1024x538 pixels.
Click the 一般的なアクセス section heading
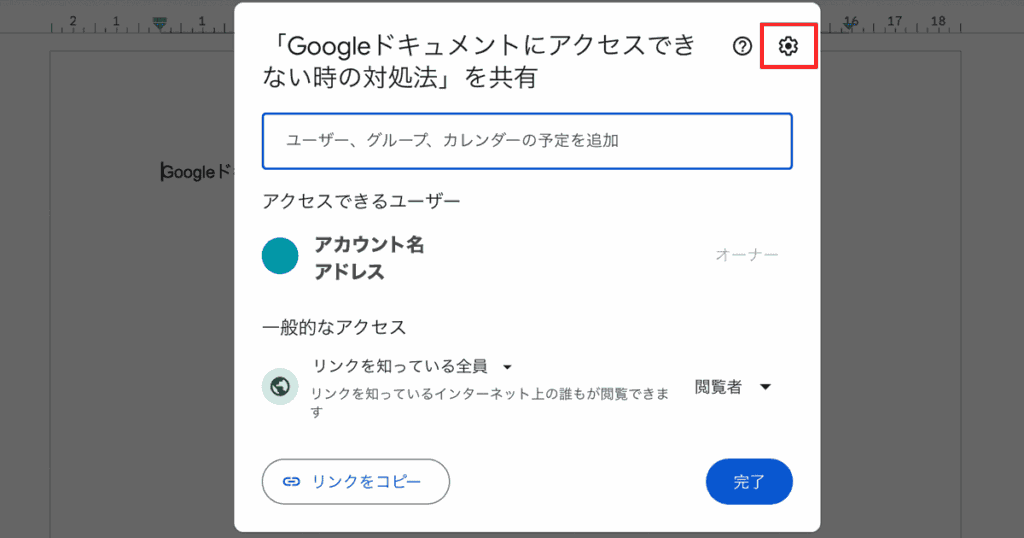coord(334,327)
